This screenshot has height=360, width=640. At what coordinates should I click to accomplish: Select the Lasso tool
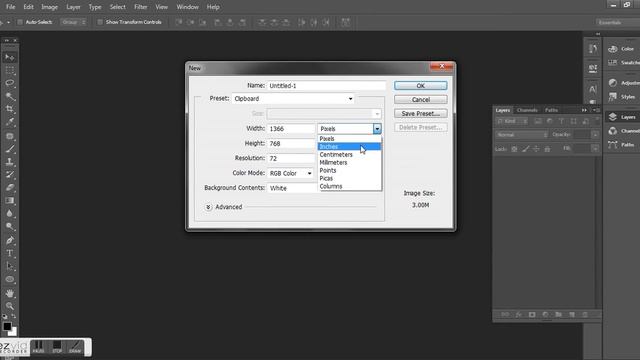tap(9, 83)
